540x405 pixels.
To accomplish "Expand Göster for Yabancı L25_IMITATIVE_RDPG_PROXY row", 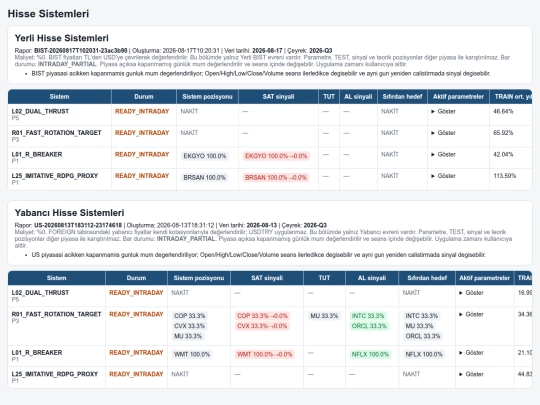I will pyautogui.click(x=471, y=374).
